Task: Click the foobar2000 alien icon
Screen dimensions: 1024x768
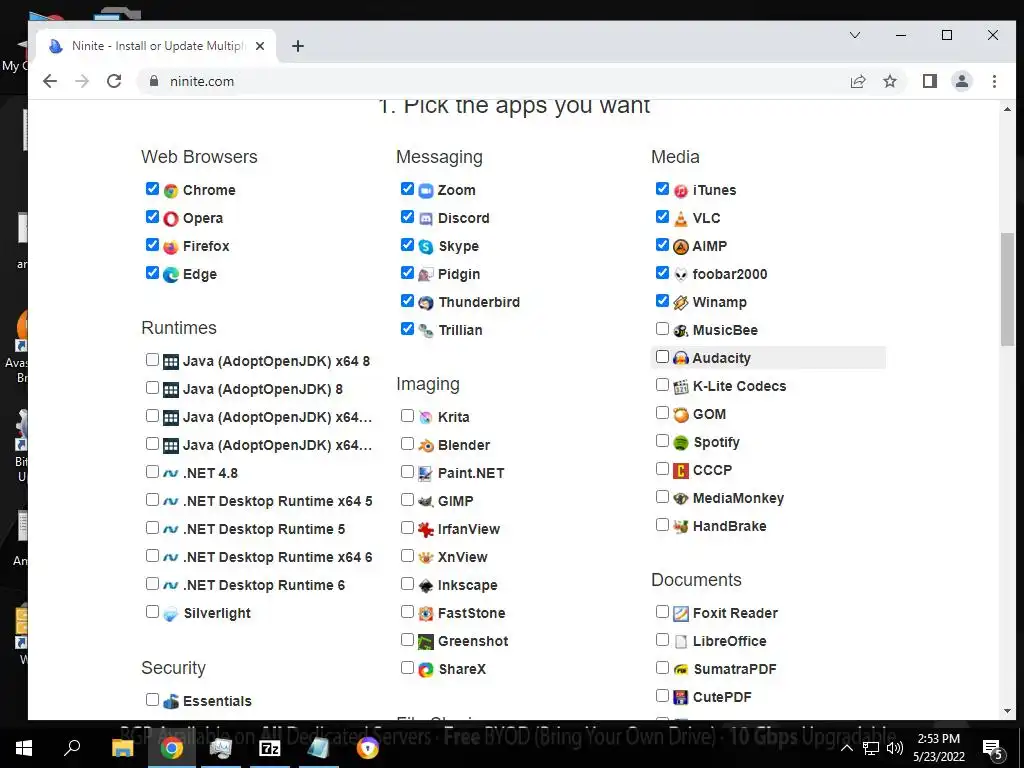Action: click(680, 275)
